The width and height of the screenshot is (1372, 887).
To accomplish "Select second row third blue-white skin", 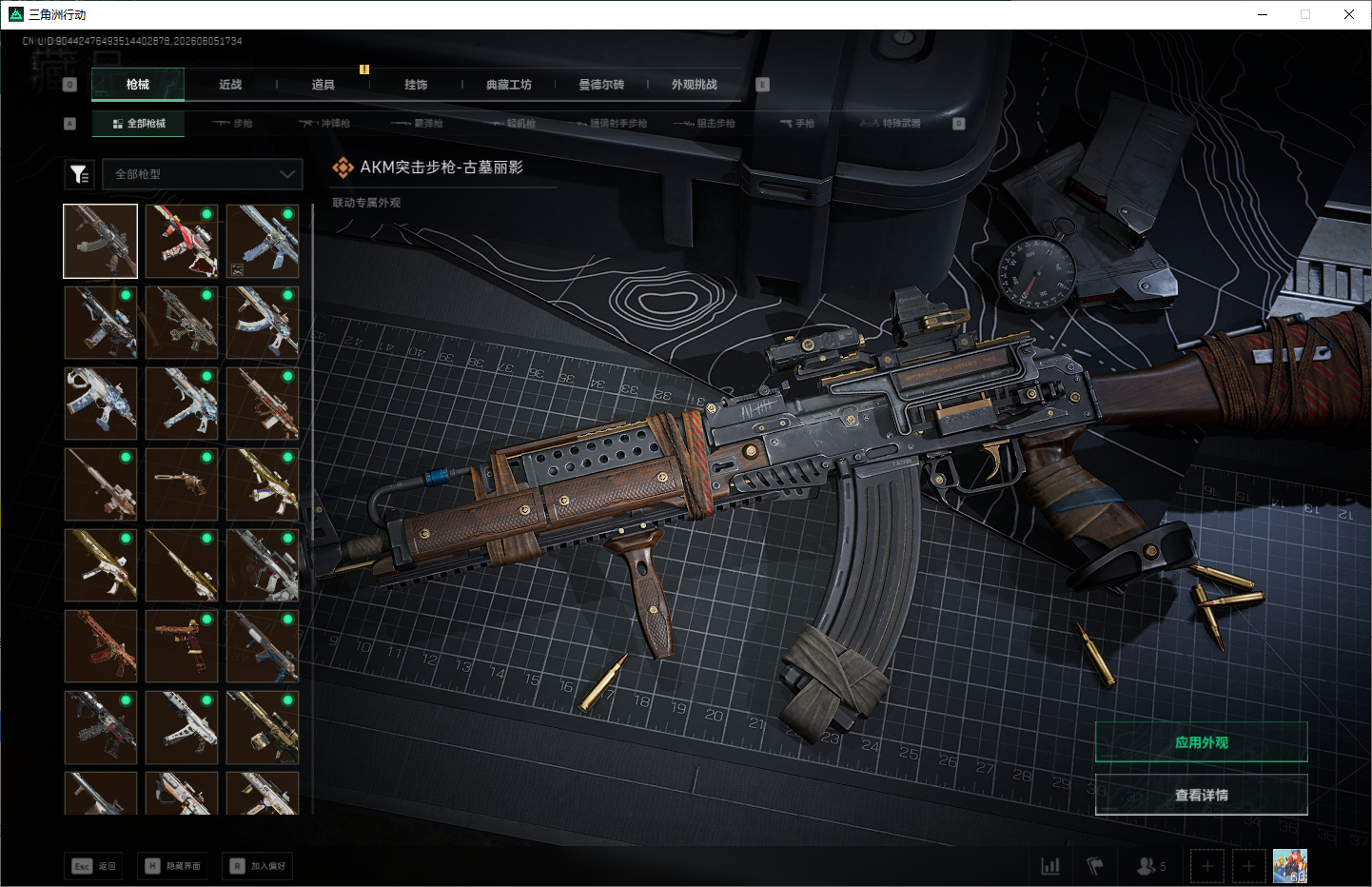I will click(x=263, y=323).
